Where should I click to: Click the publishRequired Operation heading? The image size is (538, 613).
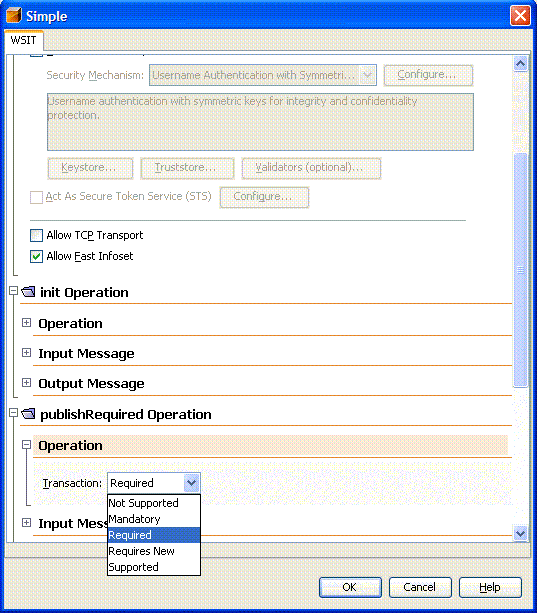(x=126, y=414)
